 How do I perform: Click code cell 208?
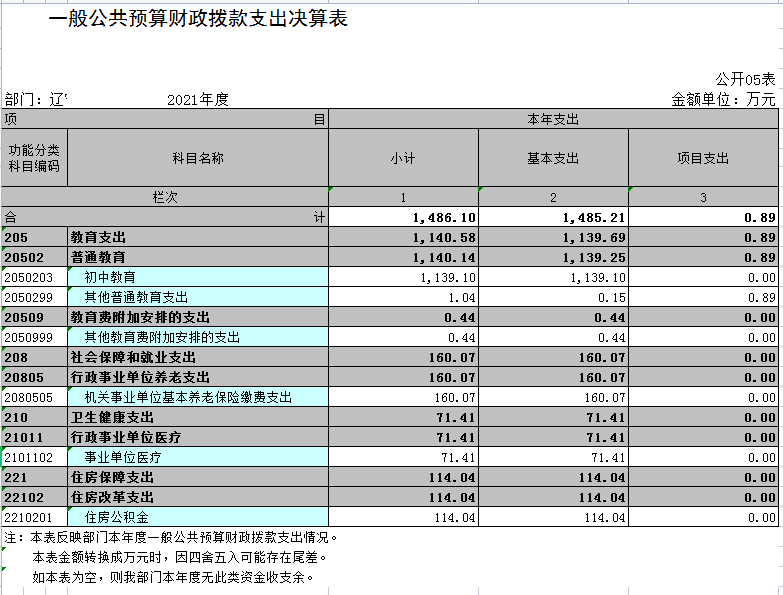point(34,357)
